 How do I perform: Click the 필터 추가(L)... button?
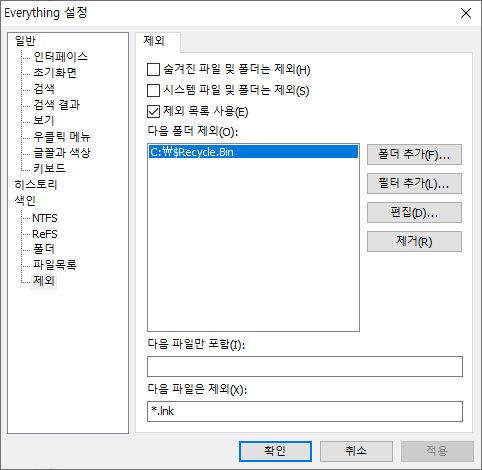414,183
